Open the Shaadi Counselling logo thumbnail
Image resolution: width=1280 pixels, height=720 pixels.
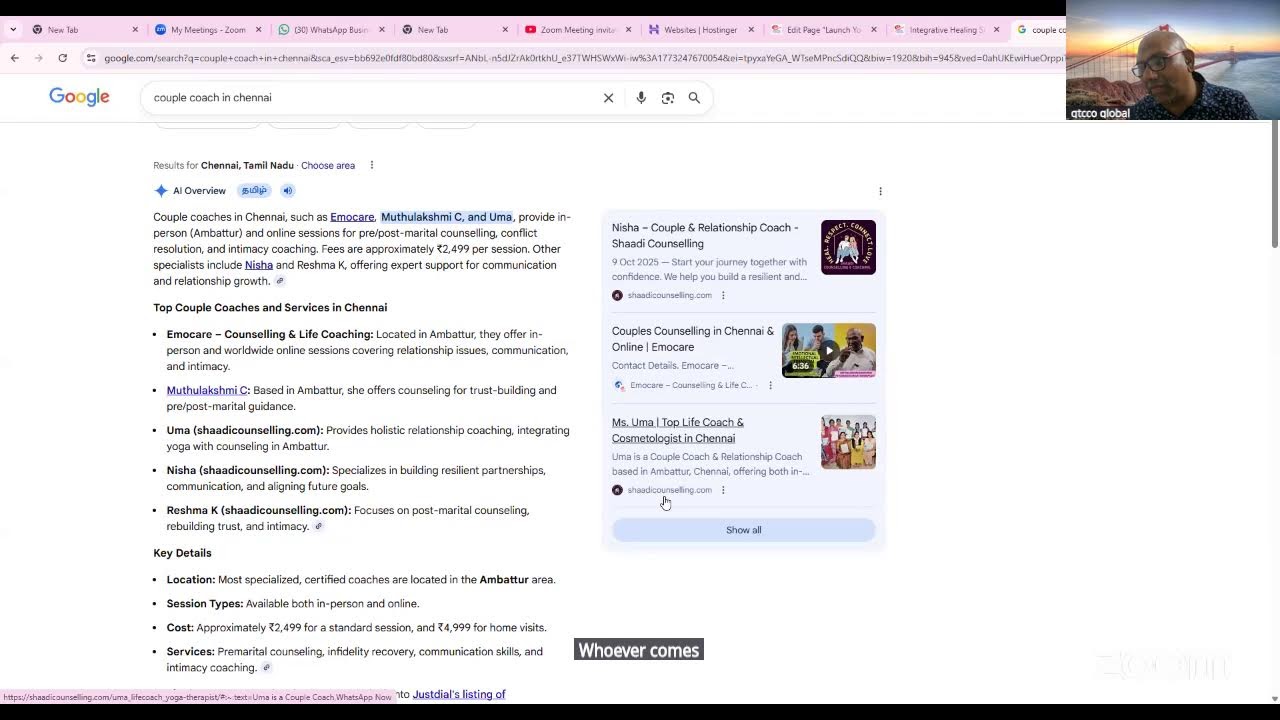(848, 247)
